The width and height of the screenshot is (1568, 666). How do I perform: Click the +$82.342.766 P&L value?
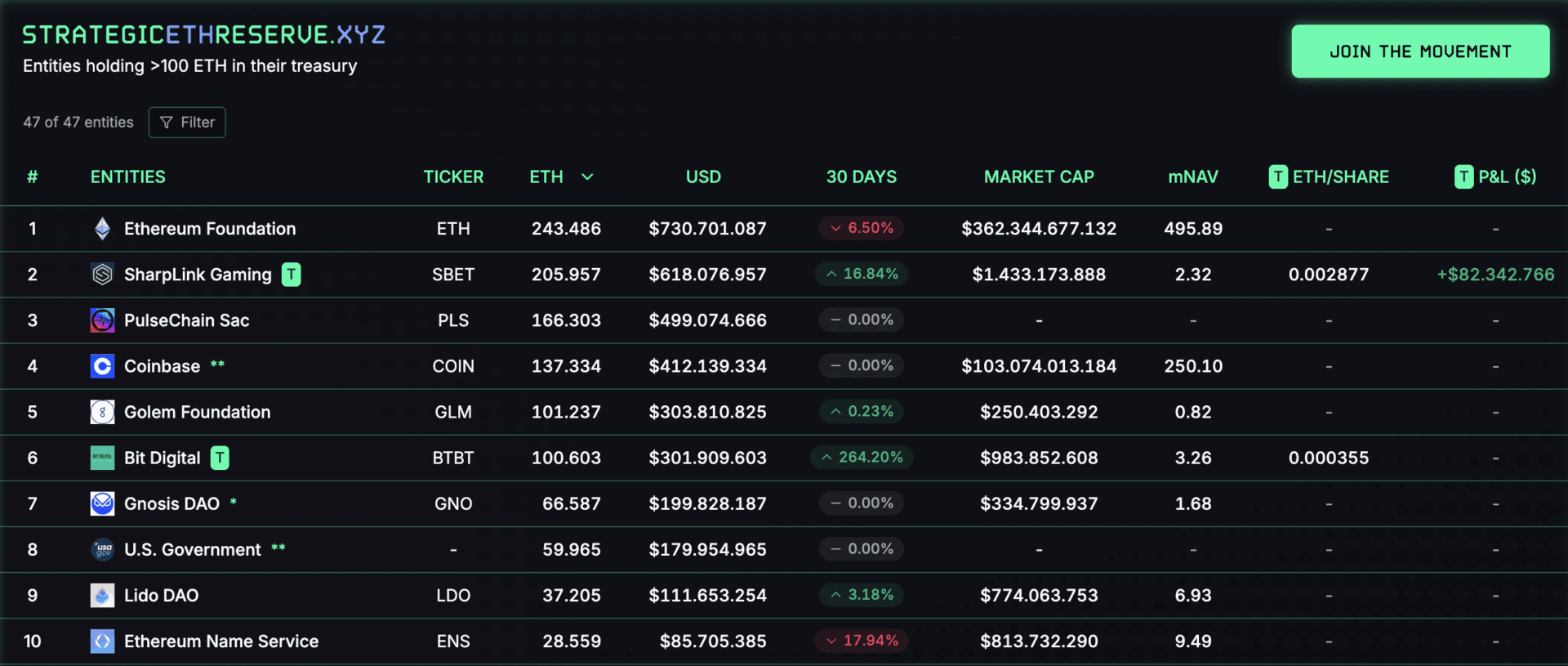click(x=1495, y=275)
